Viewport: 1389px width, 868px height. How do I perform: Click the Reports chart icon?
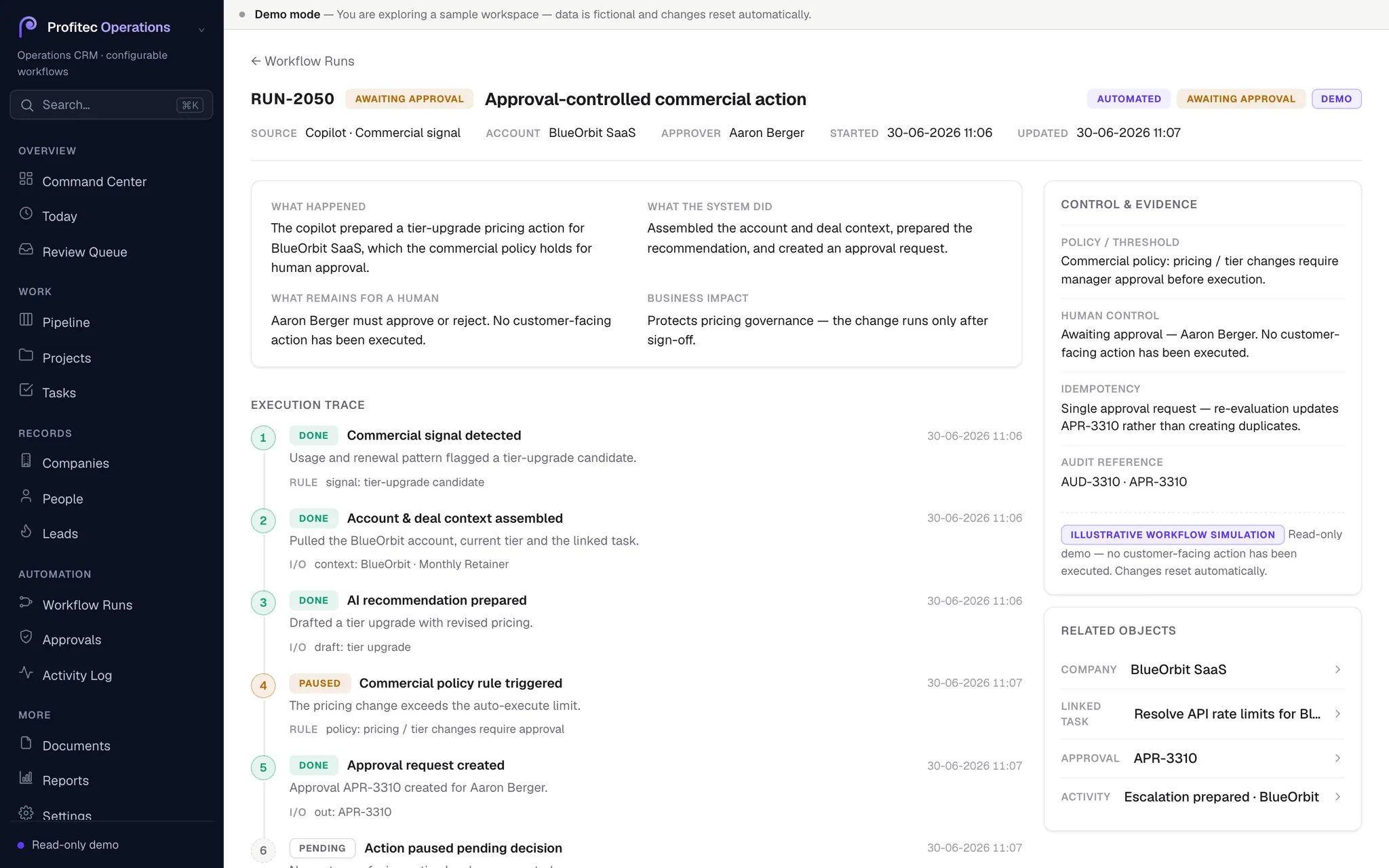26,778
